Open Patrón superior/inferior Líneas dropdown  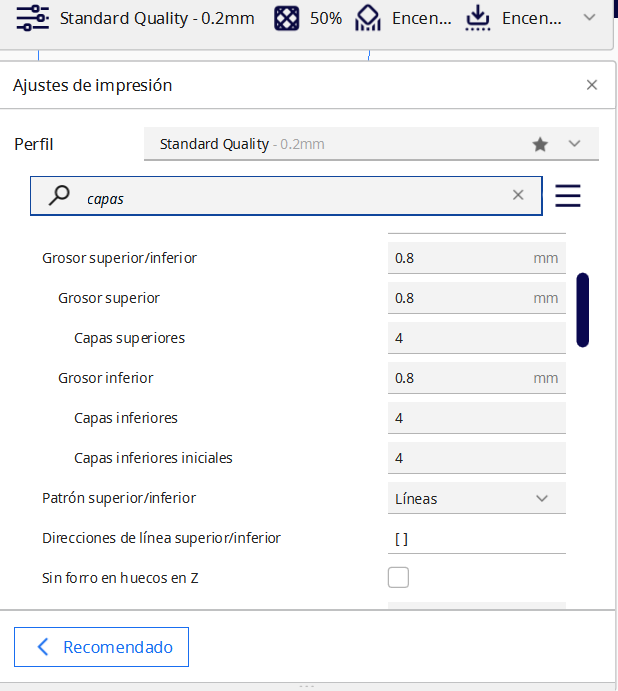(476, 498)
